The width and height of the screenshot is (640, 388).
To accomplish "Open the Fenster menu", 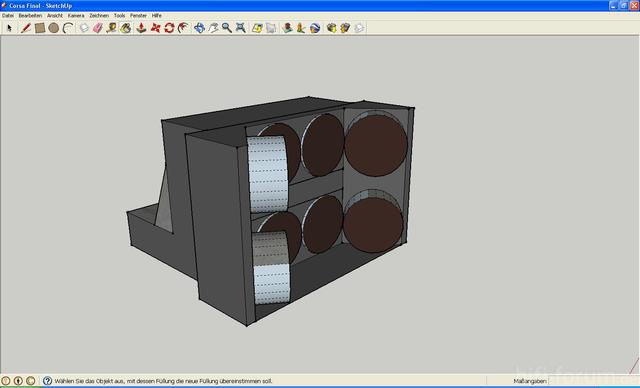I will (138, 16).
